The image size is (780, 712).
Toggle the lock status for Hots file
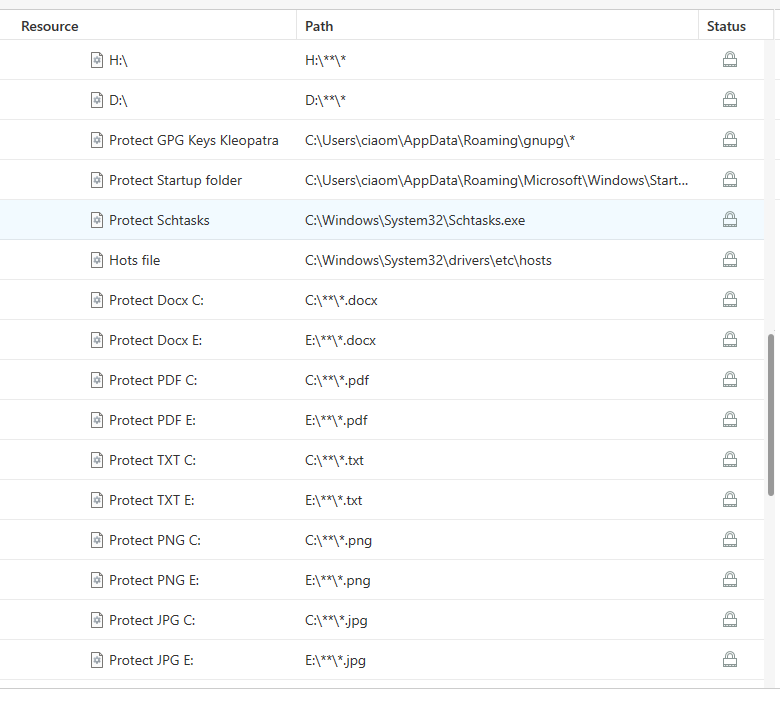(730, 260)
